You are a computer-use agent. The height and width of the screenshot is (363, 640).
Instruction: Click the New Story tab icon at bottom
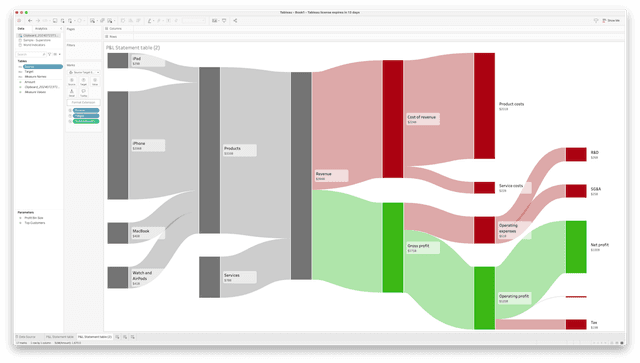tap(133, 337)
